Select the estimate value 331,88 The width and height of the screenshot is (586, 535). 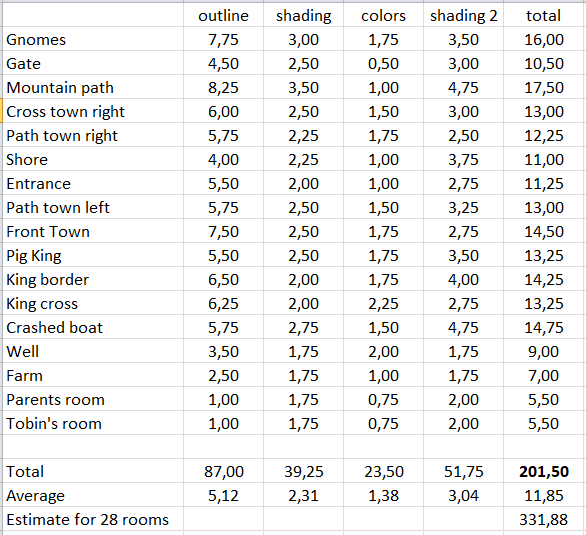click(x=544, y=519)
